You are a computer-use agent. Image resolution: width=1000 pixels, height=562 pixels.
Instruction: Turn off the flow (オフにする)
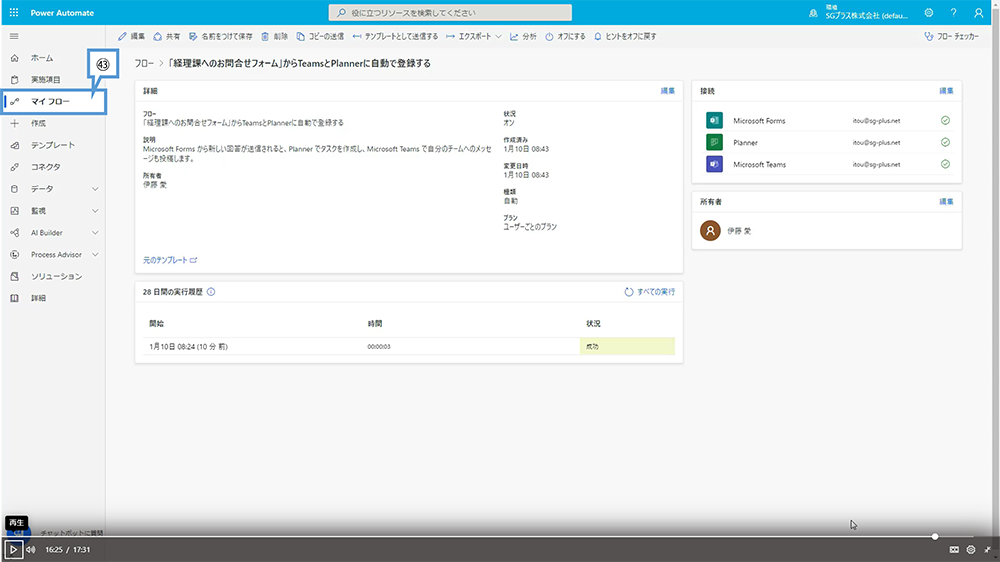565,36
